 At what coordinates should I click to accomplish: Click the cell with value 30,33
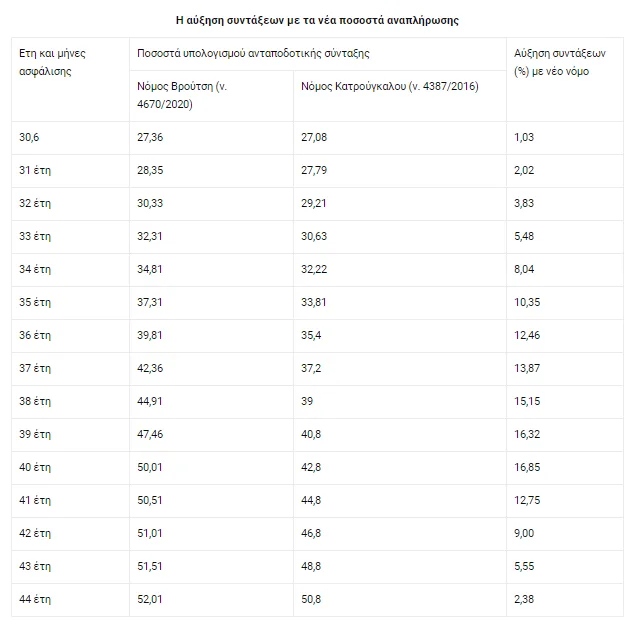150,202
